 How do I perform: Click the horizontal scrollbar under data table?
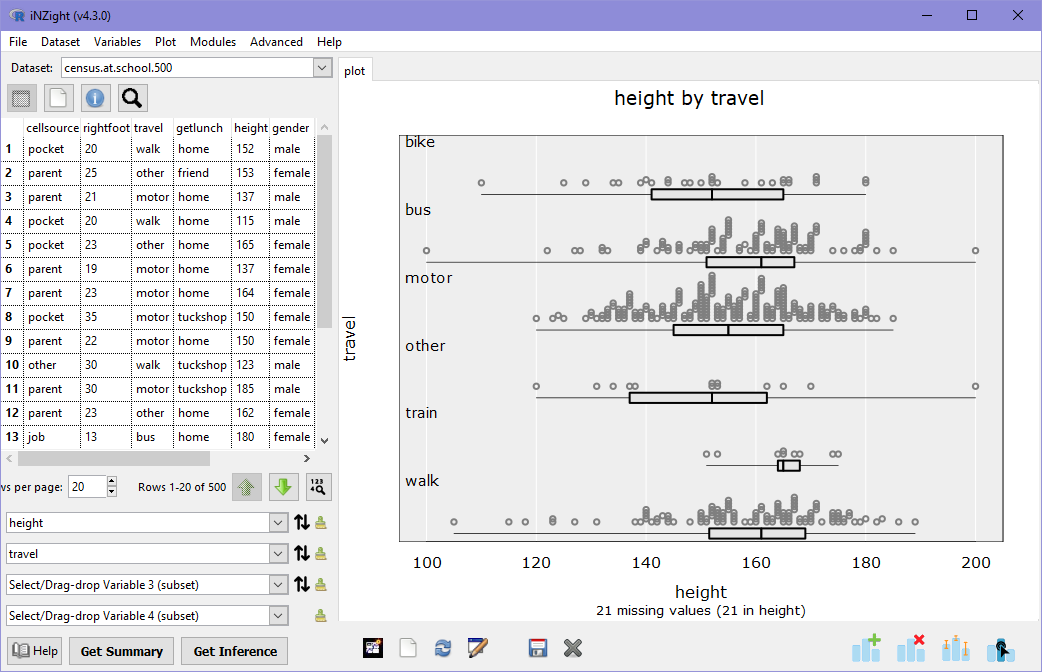point(110,459)
